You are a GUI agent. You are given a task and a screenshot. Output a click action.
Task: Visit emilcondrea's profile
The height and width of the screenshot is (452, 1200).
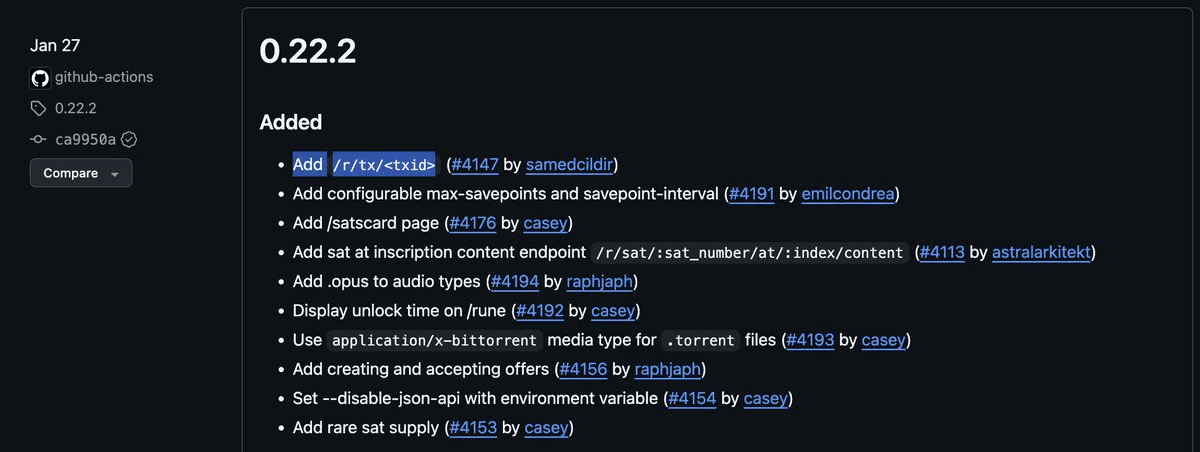848,194
